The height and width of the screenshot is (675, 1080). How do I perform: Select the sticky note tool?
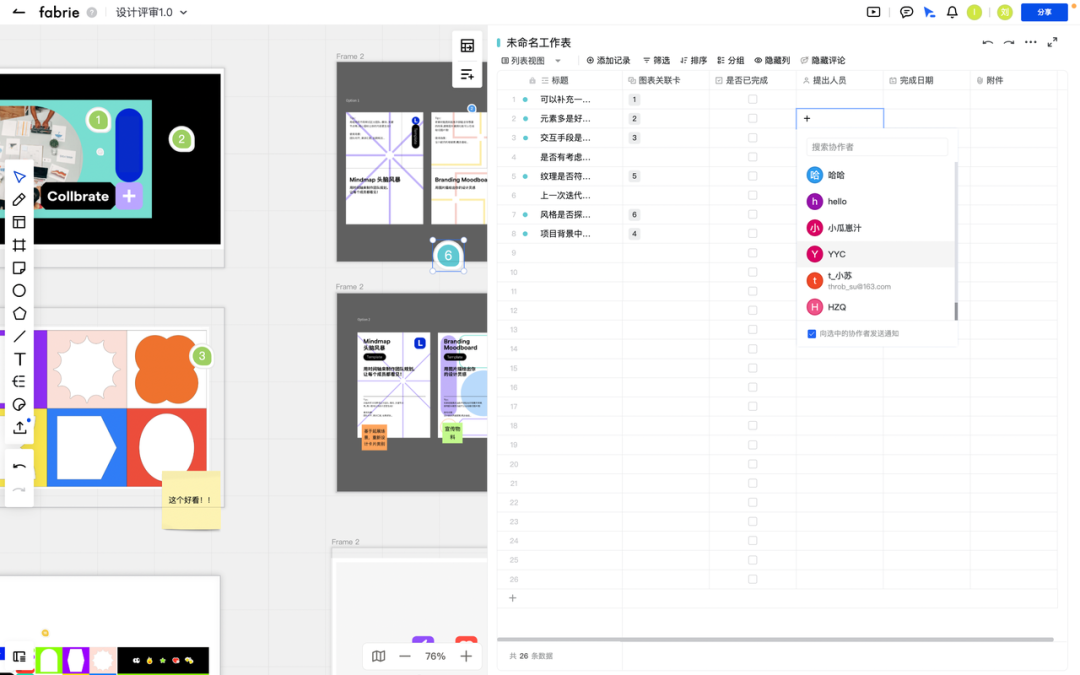[19, 268]
